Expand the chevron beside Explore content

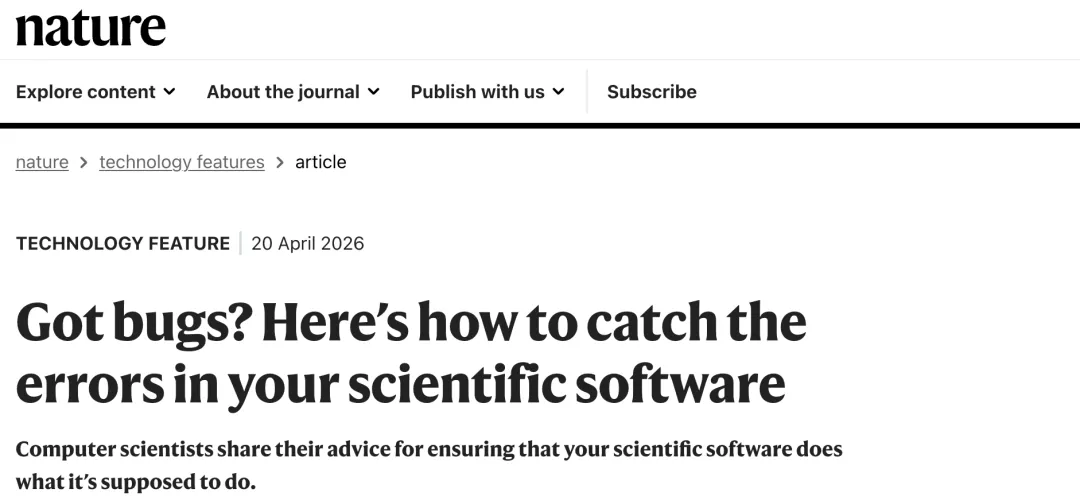click(x=169, y=92)
